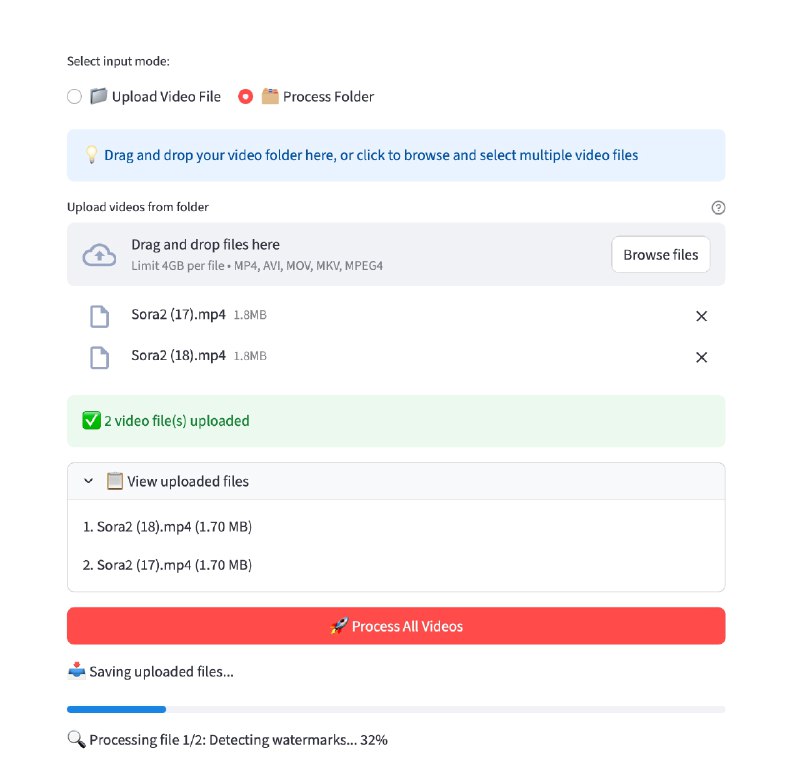The width and height of the screenshot is (800, 757).
Task: Click the clipboard icon before View uploaded files
Action: pyautogui.click(x=114, y=481)
